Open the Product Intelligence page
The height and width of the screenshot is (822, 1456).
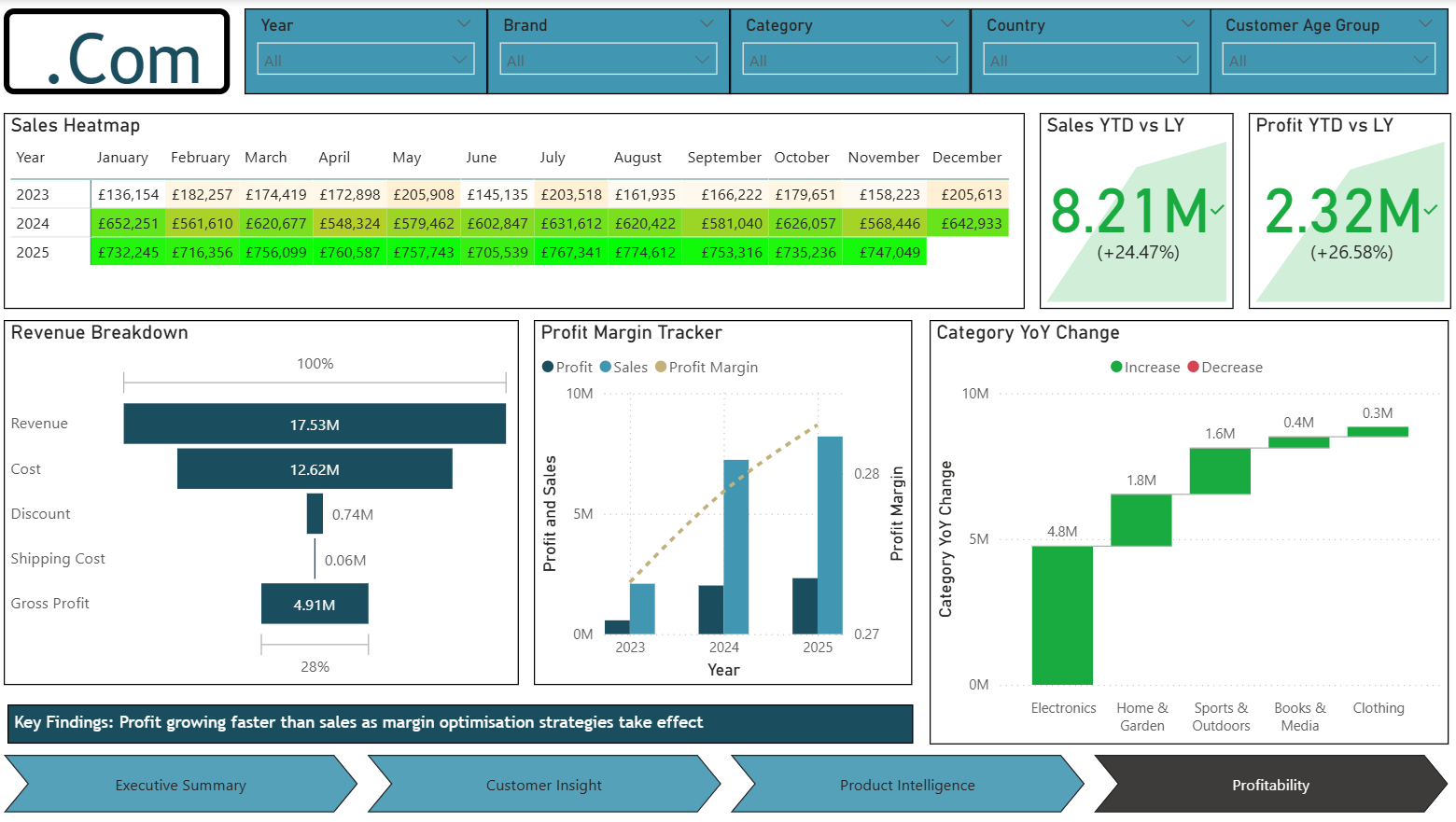pyautogui.click(x=906, y=785)
